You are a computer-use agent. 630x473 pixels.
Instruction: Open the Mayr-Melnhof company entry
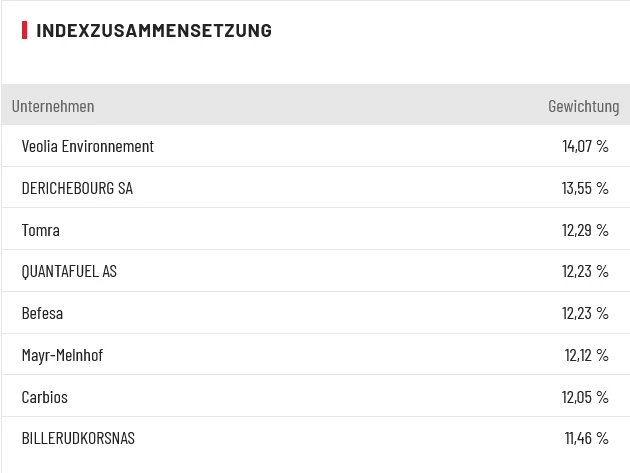[x=62, y=355]
